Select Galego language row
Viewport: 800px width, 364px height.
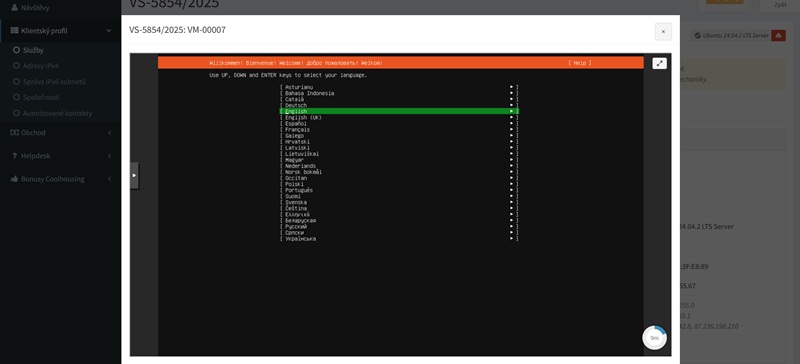(x=399, y=136)
